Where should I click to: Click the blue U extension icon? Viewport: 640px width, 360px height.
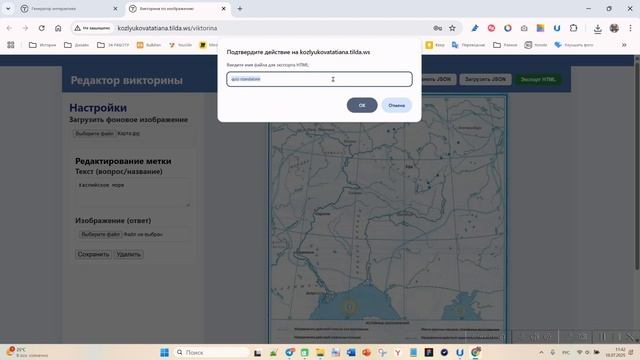(x=557, y=28)
